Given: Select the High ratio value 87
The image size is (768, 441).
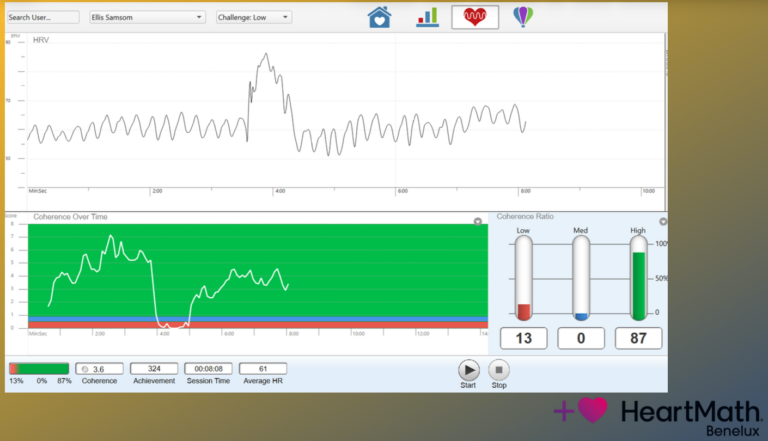Looking at the screenshot, I should 638,338.
